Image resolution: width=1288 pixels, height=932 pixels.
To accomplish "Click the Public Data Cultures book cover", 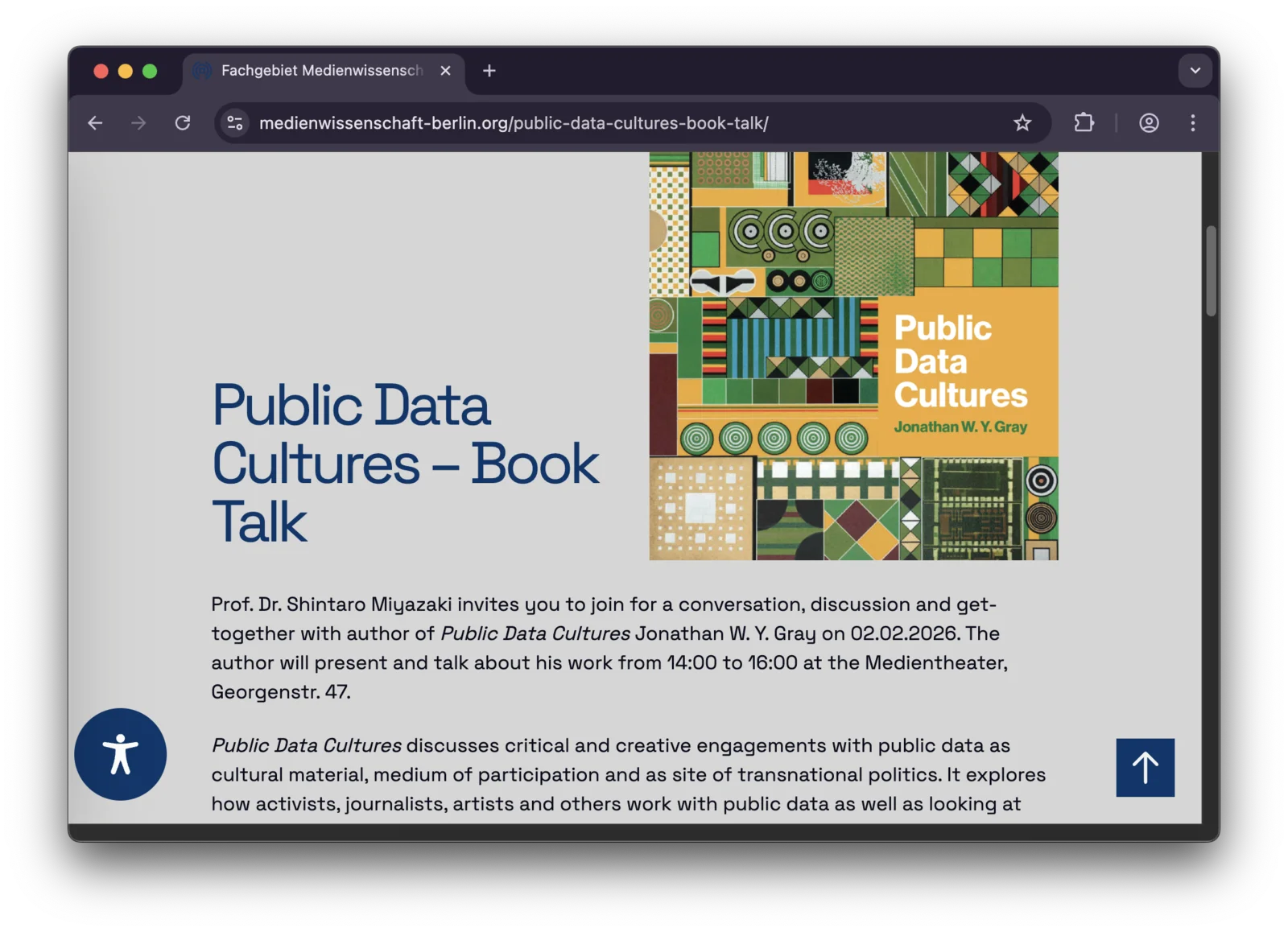I will pos(853,356).
